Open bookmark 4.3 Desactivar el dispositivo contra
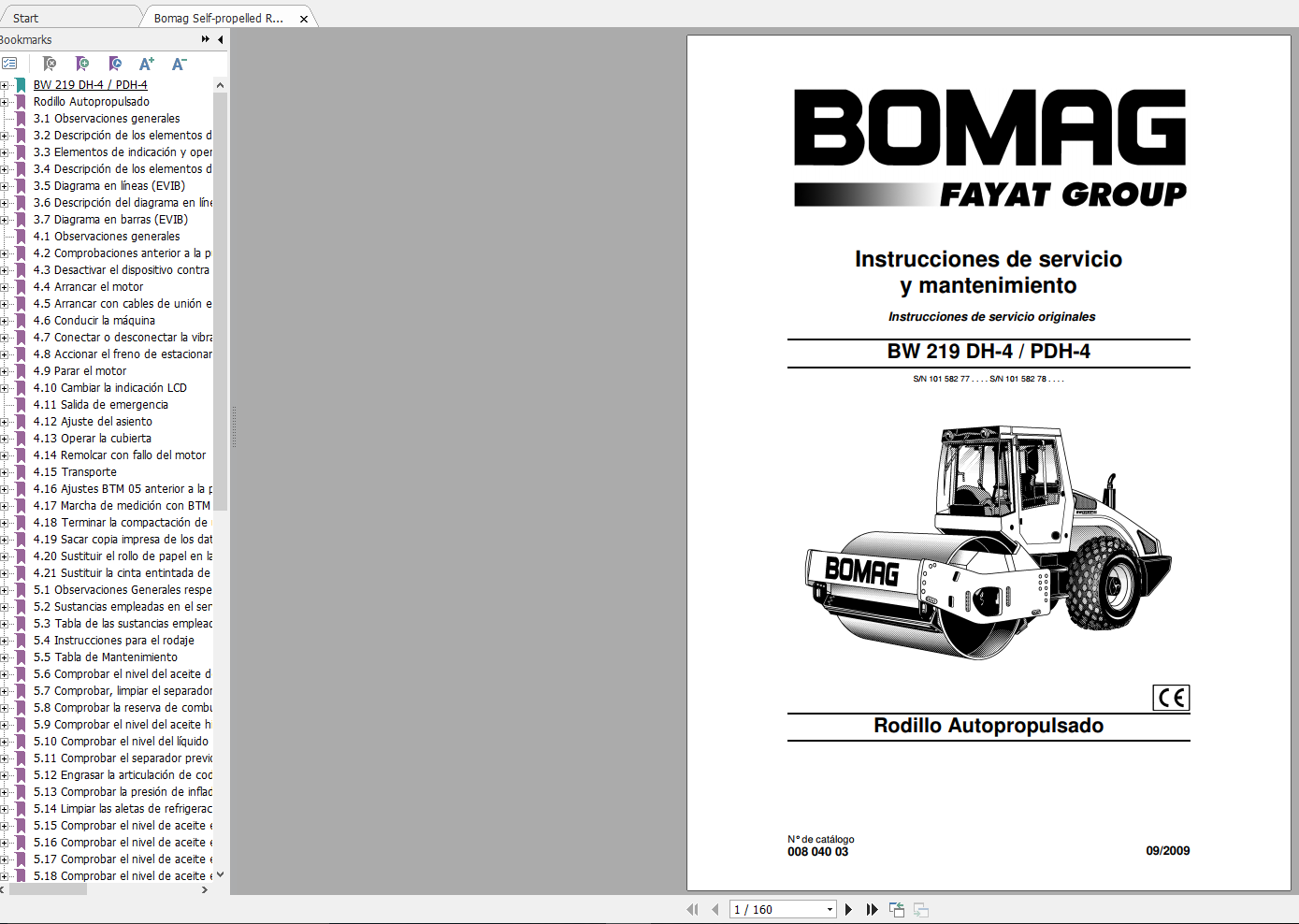 [x=122, y=270]
